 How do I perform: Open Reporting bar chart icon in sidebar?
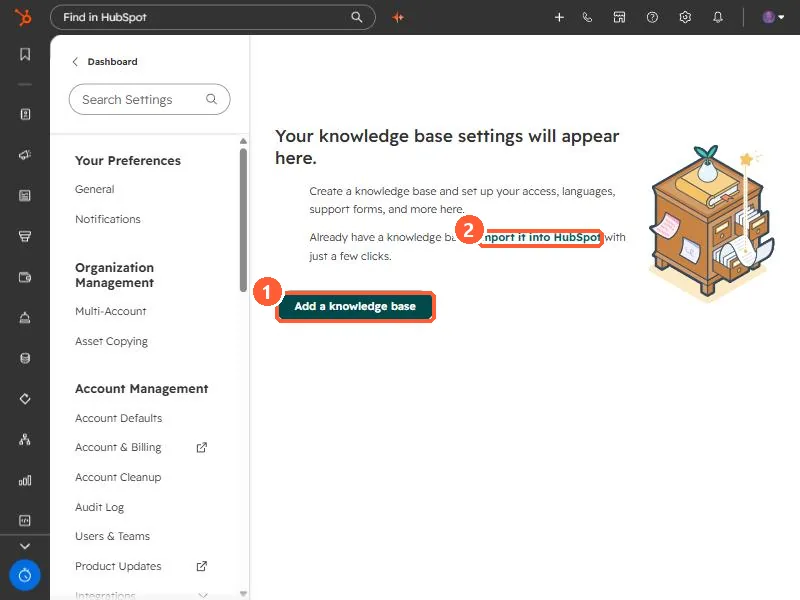pos(24,480)
